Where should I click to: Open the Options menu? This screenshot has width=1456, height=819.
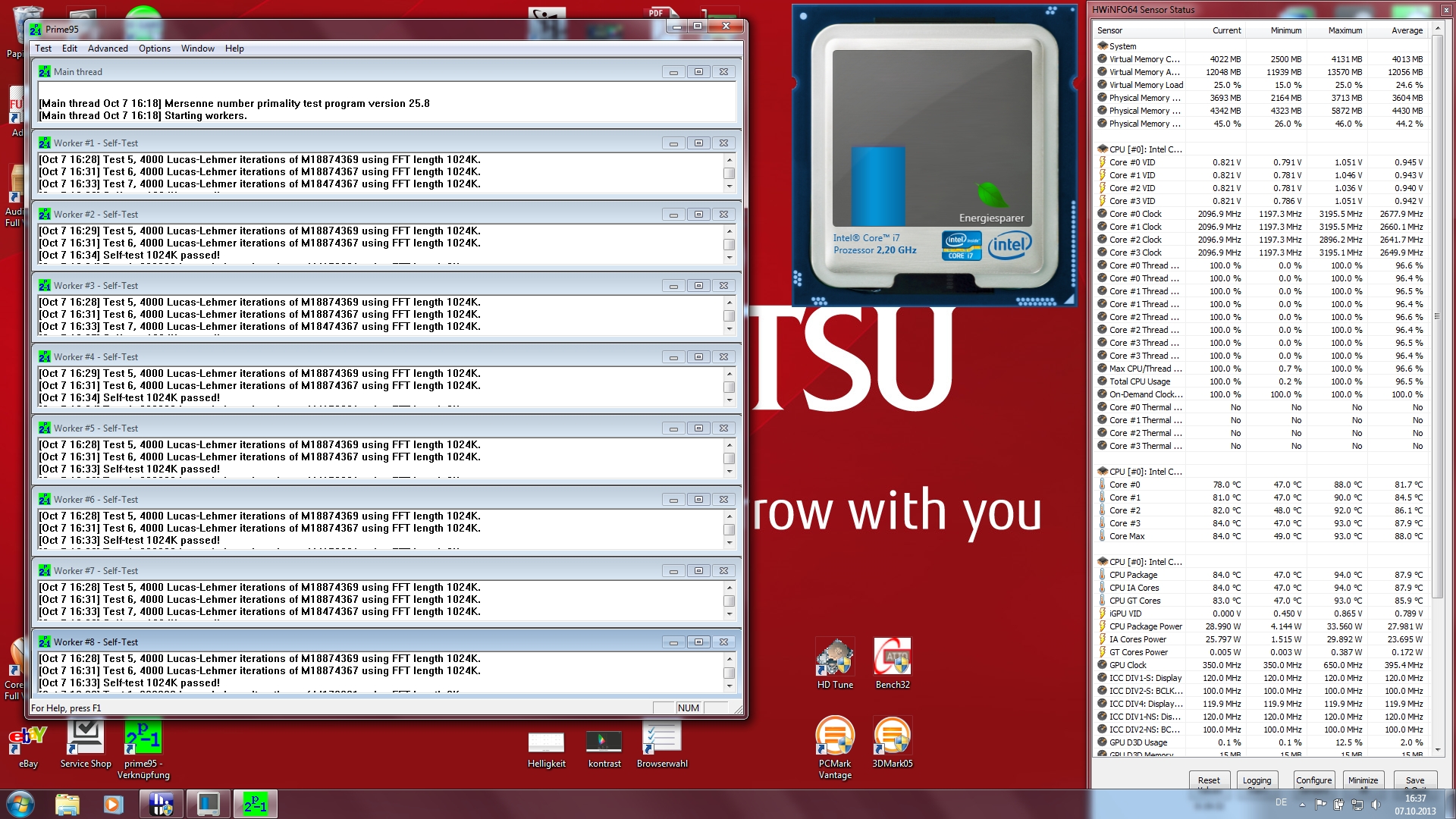click(x=155, y=49)
